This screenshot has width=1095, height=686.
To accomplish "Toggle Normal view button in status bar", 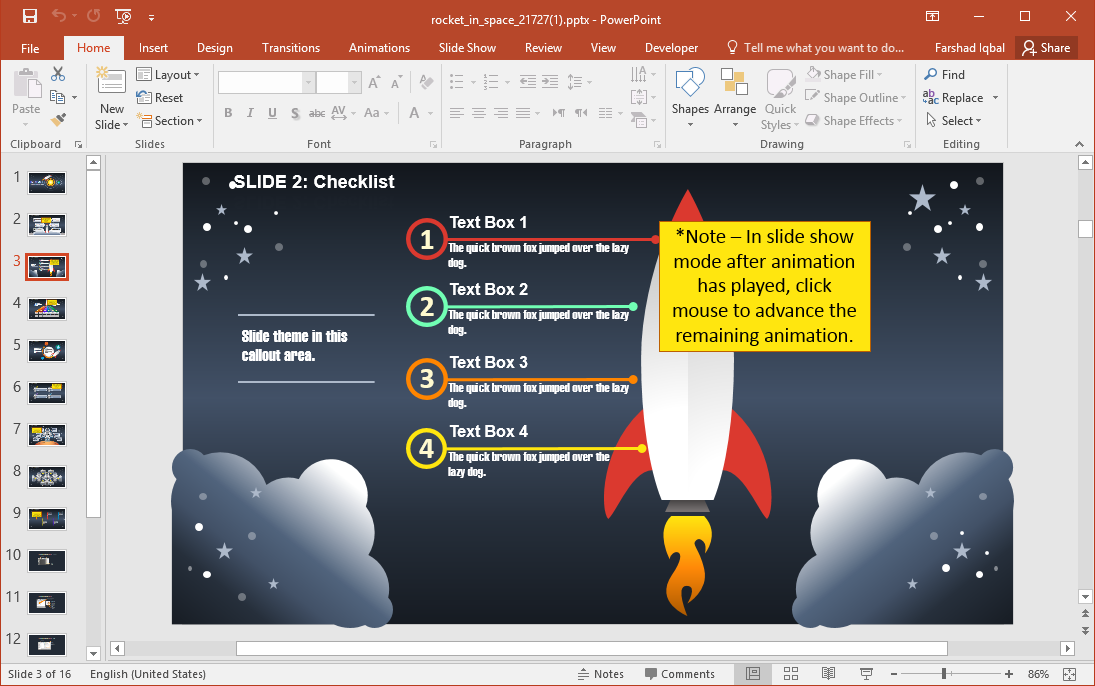I will click(x=753, y=674).
